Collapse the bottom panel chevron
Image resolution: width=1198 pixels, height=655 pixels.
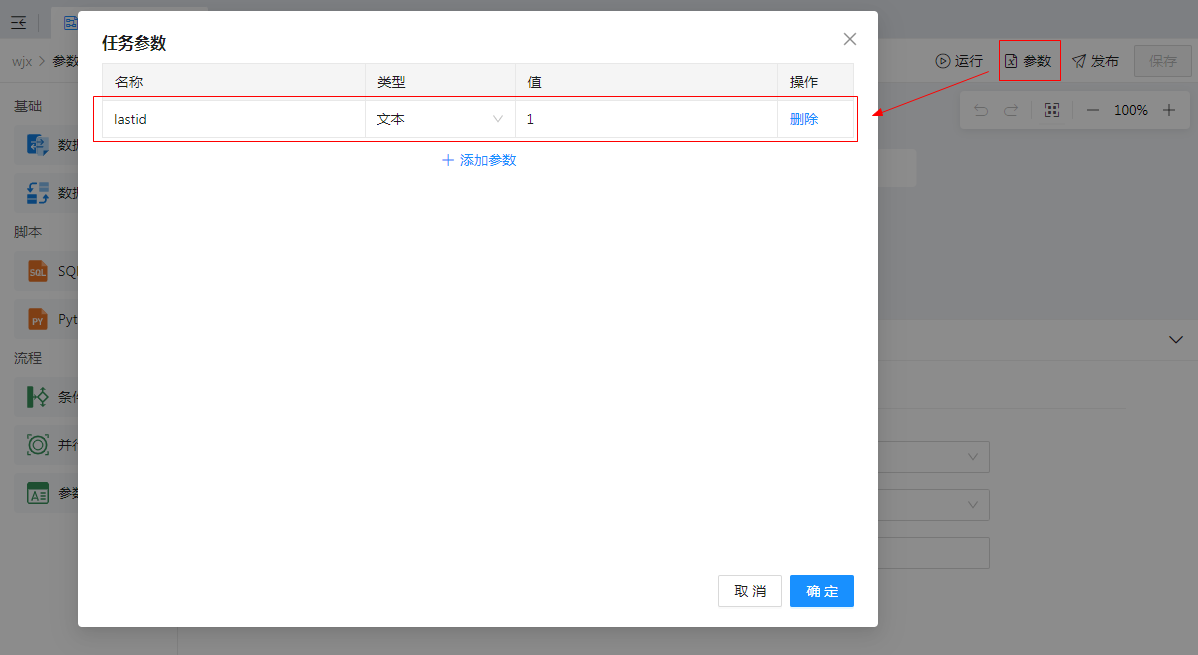1176,340
